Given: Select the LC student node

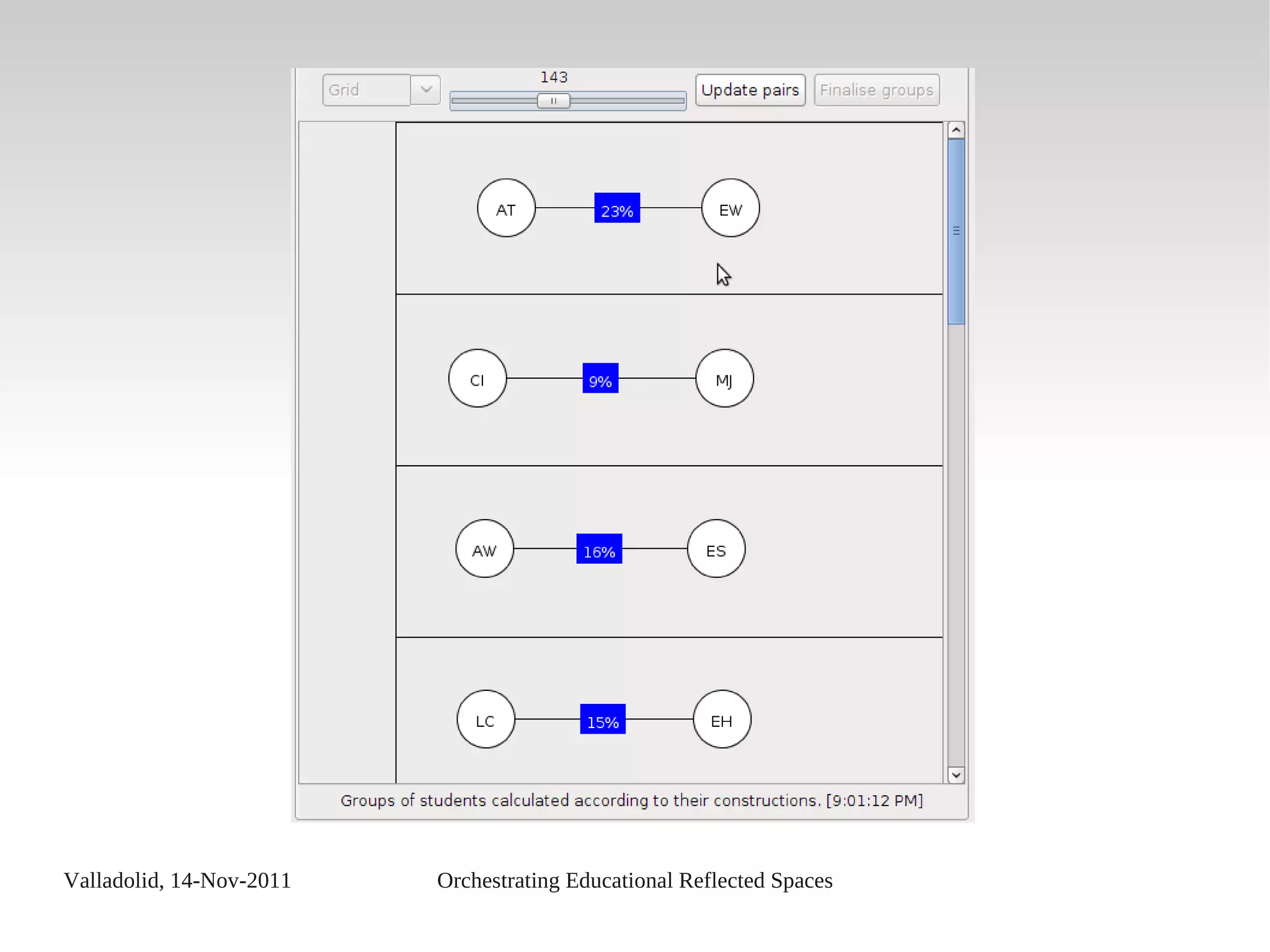Looking at the screenshot, I should pyautogui.click(x=486, y=719).
